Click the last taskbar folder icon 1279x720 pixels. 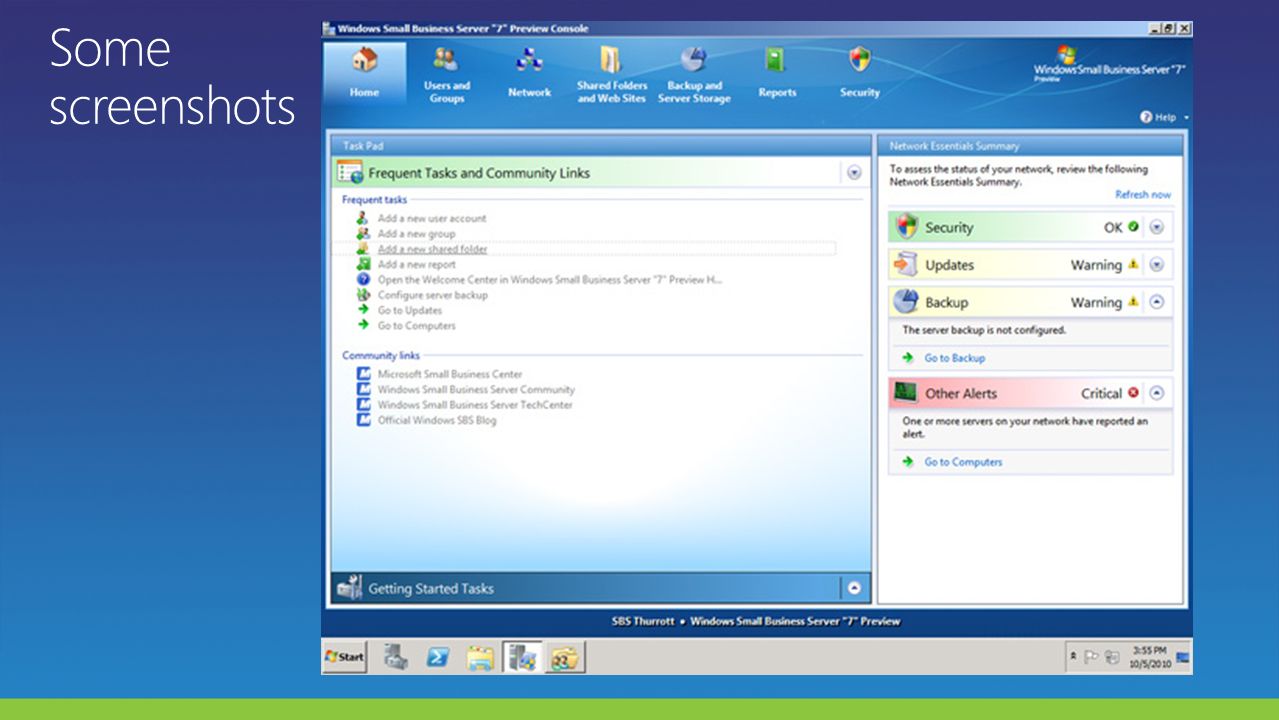coord(565,657)
